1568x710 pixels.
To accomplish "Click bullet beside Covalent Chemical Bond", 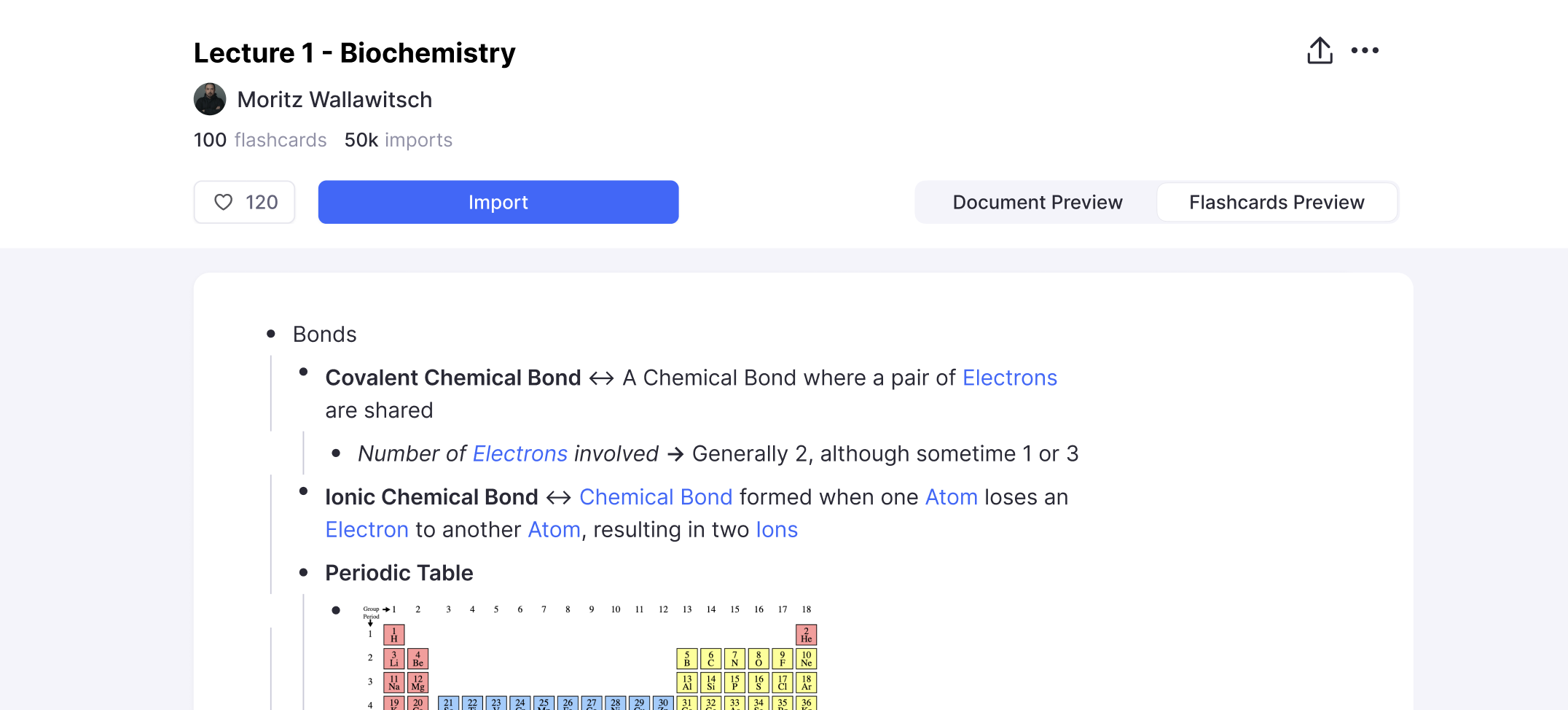I will click(304, 372).
